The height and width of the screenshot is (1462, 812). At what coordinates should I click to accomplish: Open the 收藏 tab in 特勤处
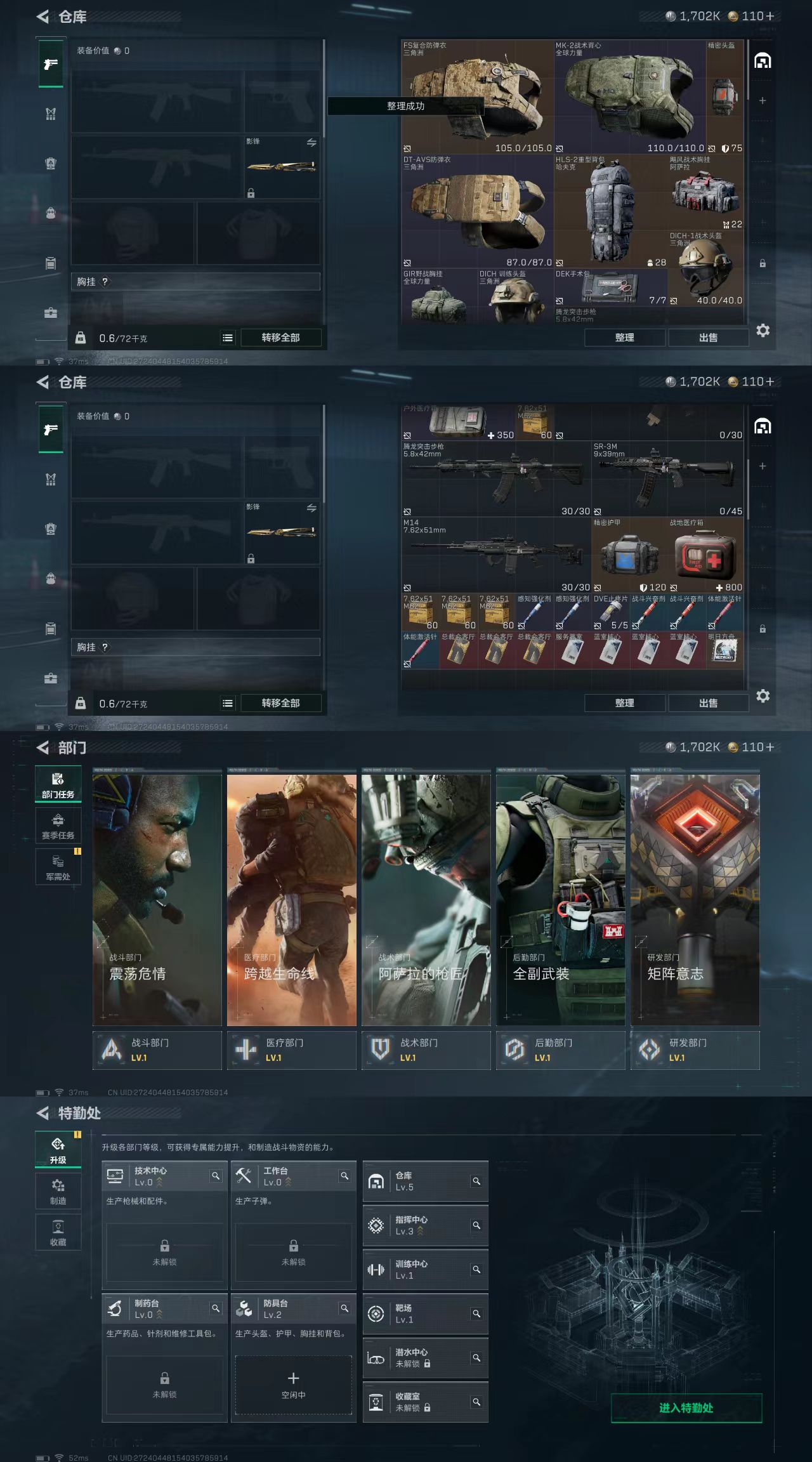pos(58,1233)
